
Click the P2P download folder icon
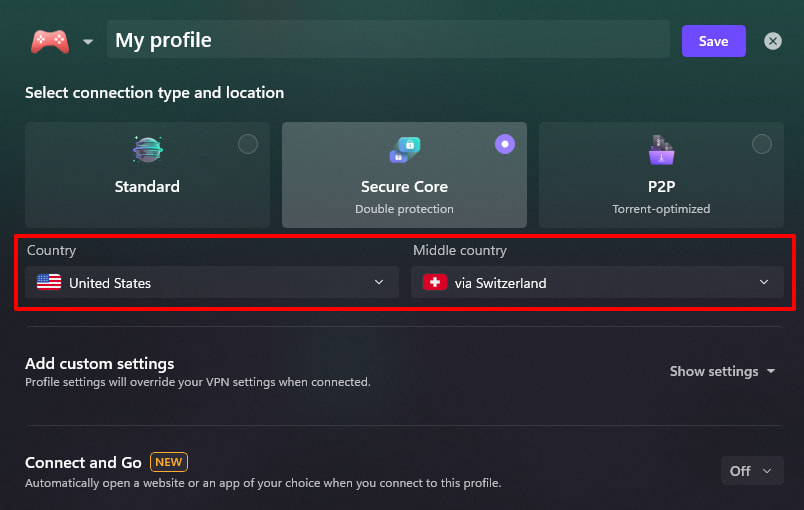pyautogui.click(x=661, y=150)
